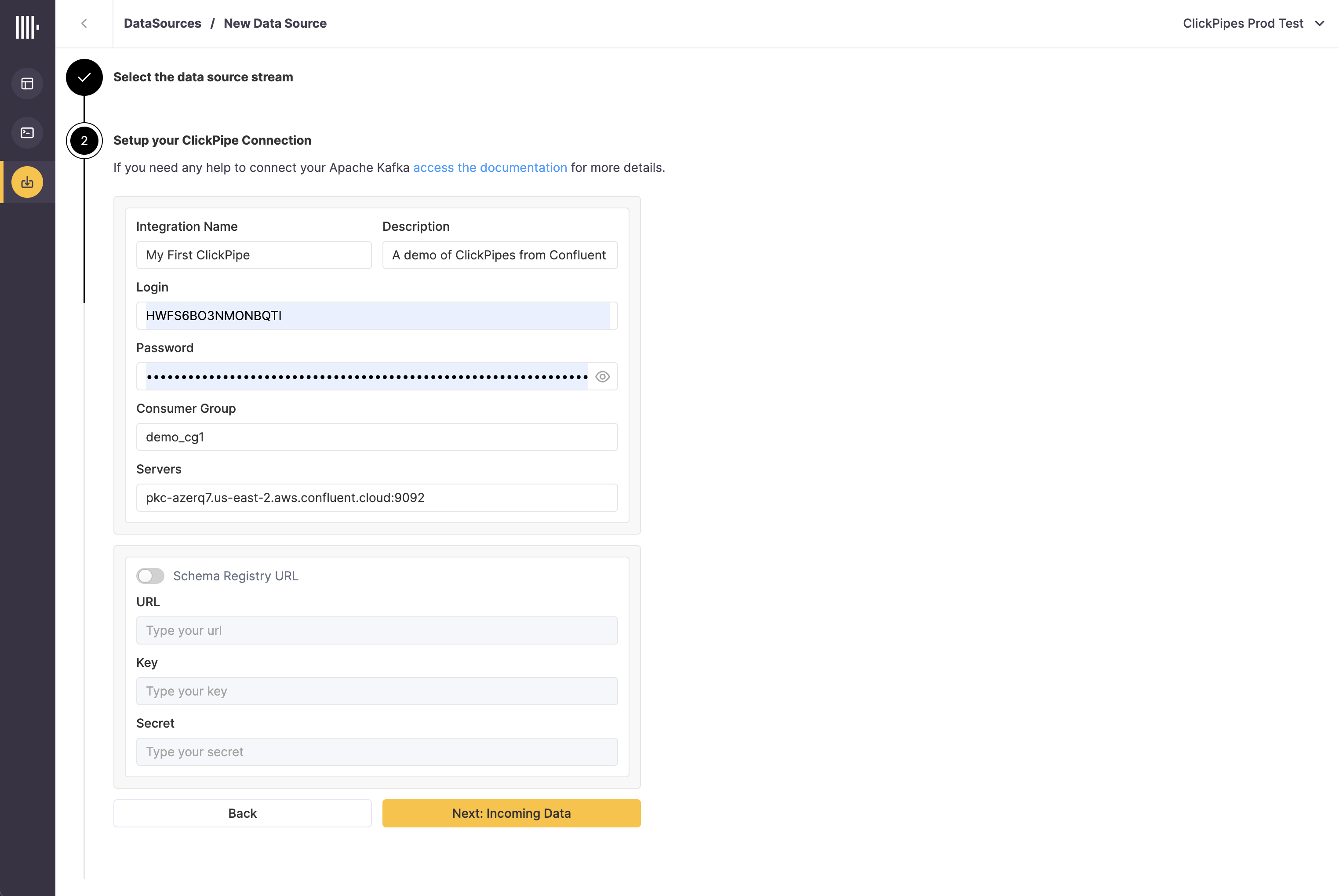This screenshot has height=896, width=1339.
Task: Focus the Description input field
Action: pyautogui.click(x=500, y=255)
